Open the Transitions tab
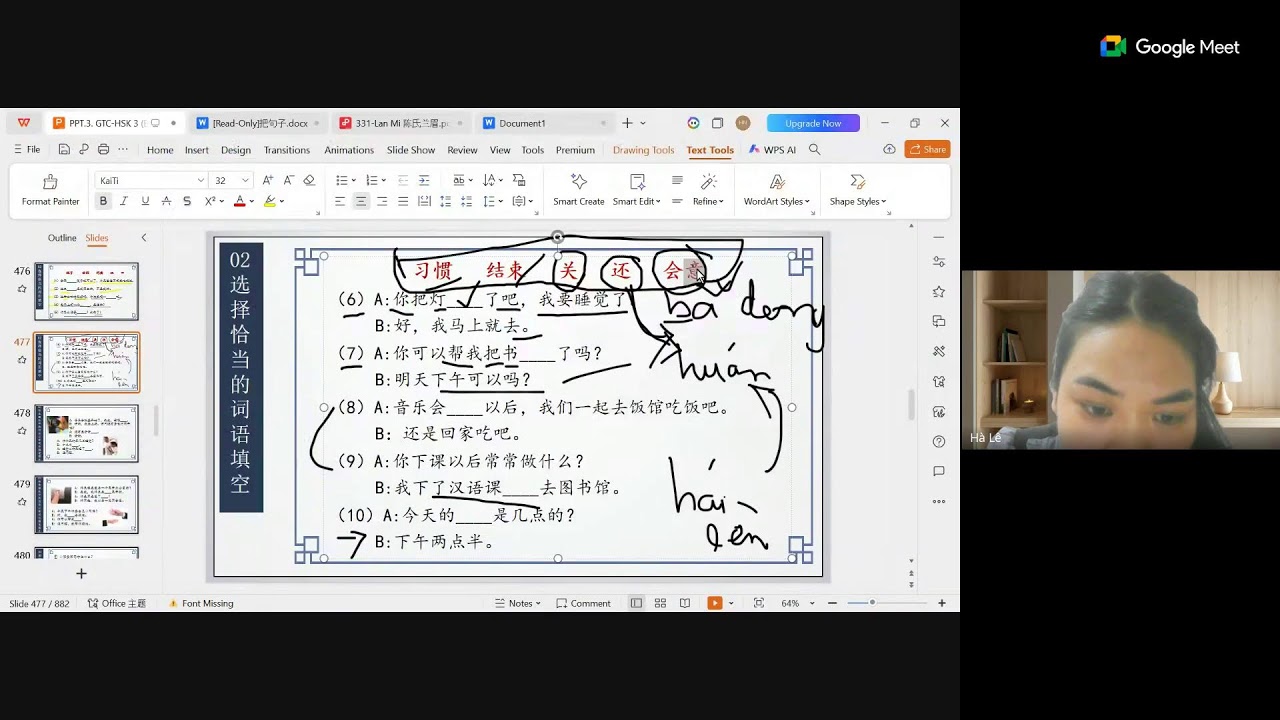This screenshot has width=1280, height=720. (287, 150)
